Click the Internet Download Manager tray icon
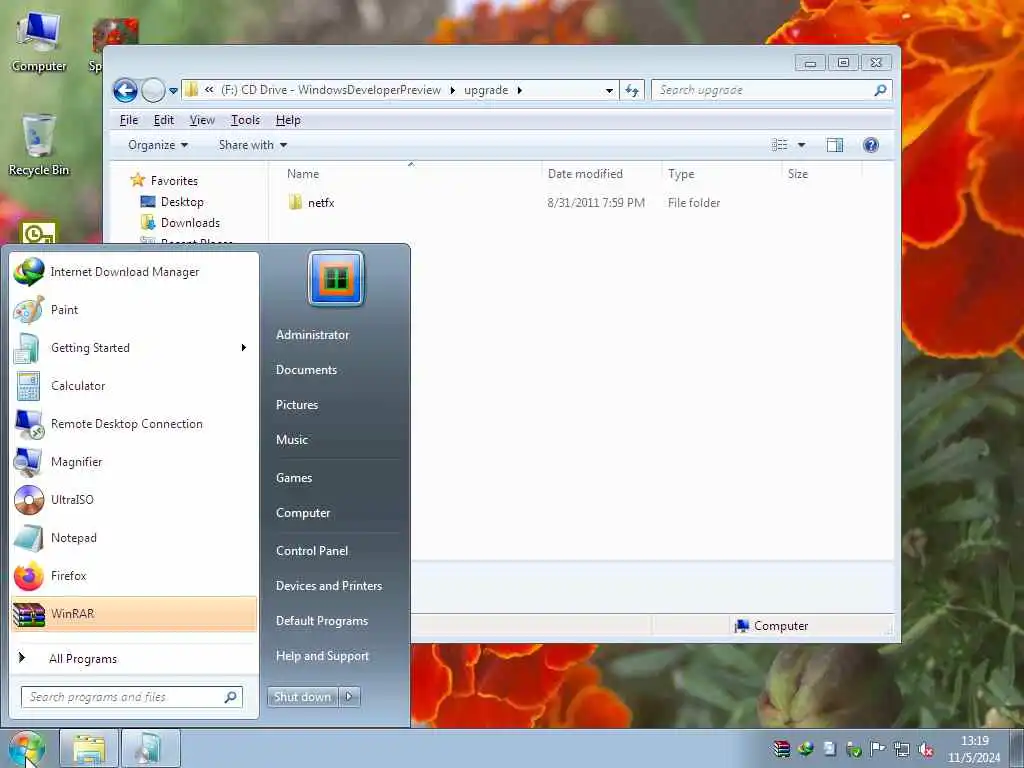Screen dimensions: 1024x768 coord(806,749)
